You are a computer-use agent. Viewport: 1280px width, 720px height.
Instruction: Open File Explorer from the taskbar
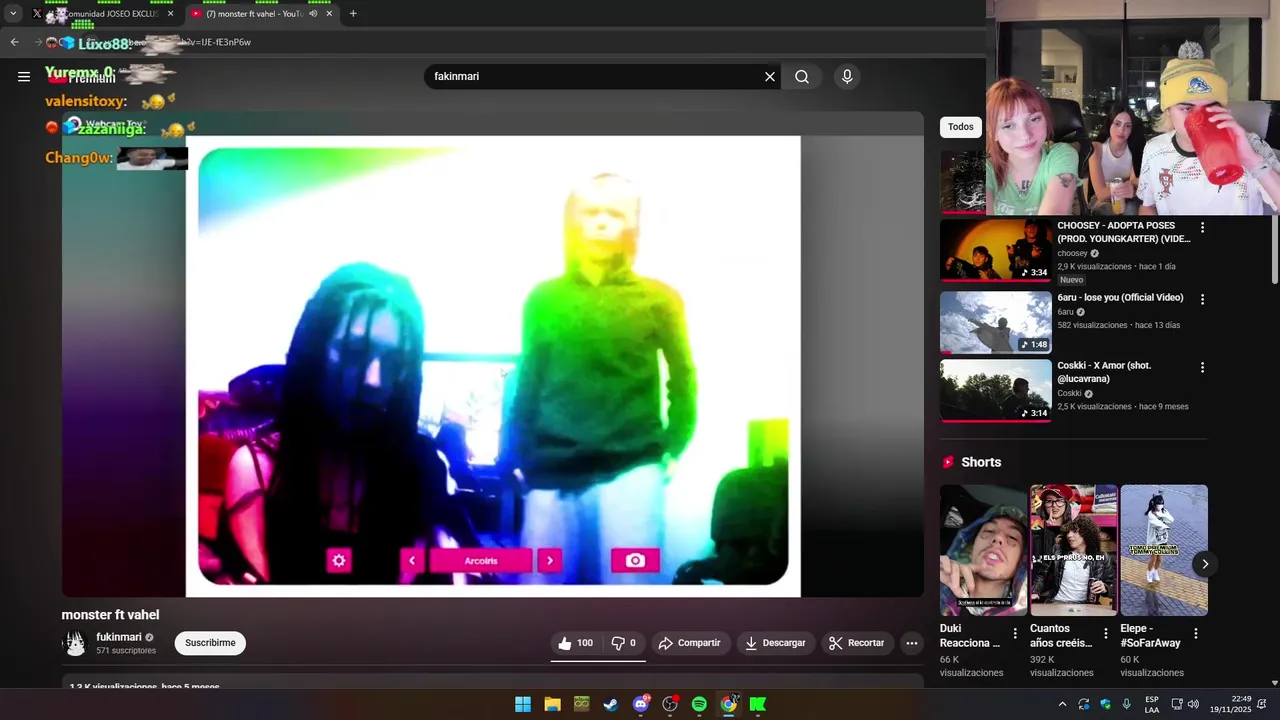tap(552, 704)
